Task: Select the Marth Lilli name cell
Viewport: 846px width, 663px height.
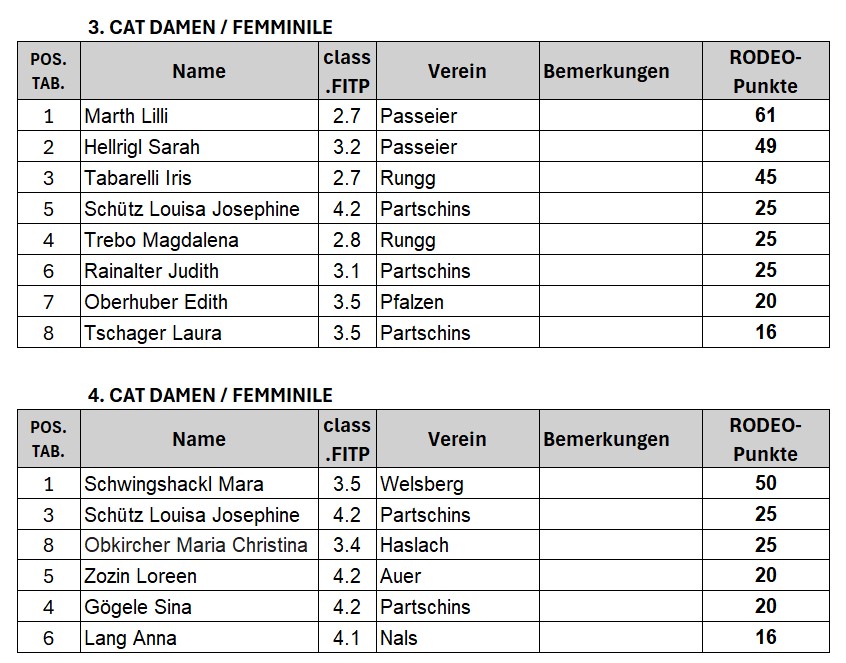Action: point(200,115)
